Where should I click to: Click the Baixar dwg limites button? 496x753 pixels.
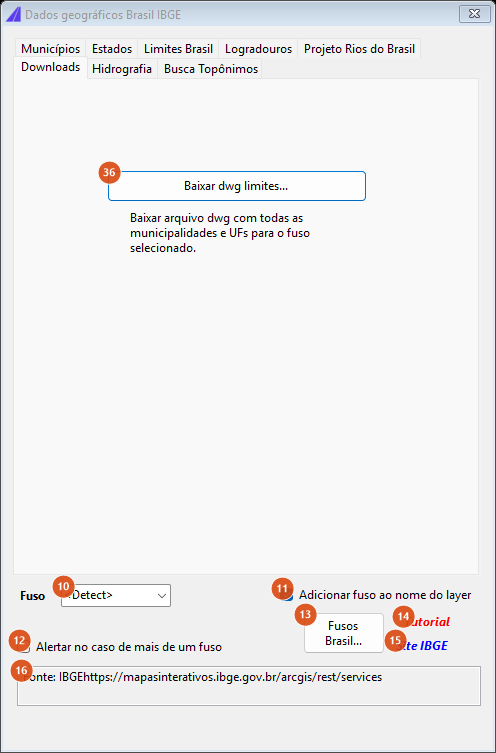tap(237, 186)
